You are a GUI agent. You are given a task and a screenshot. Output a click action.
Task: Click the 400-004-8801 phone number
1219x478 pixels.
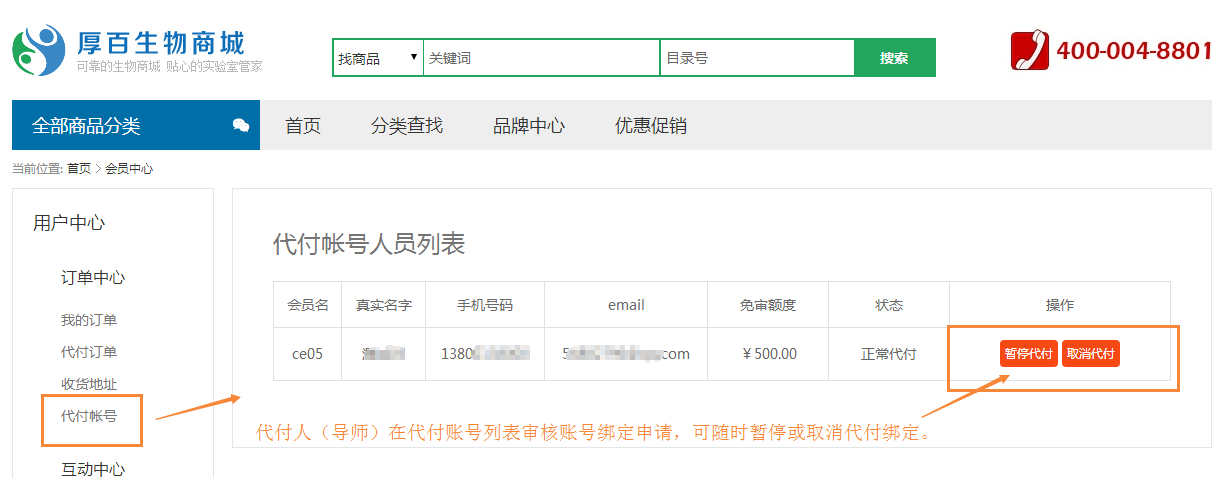1134,51
